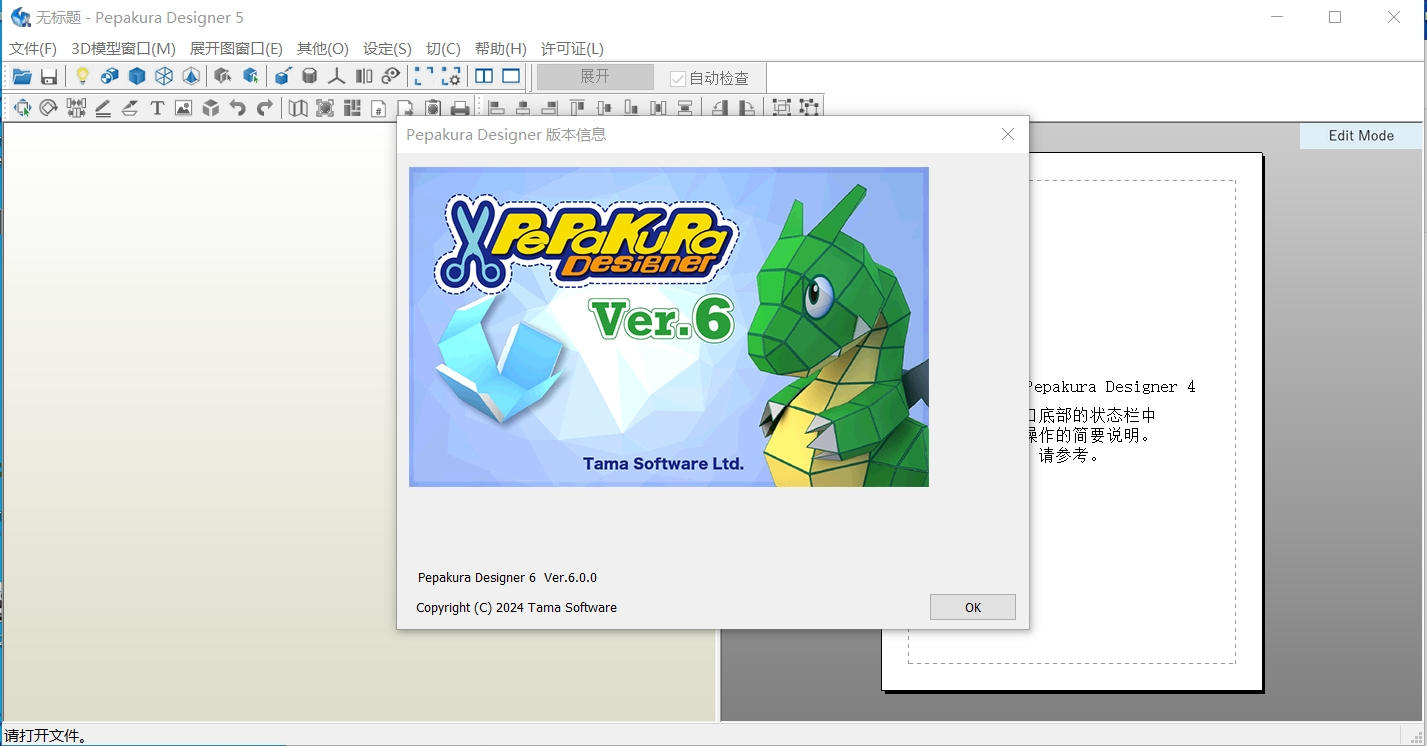The image size is (1427, 746).
Task: Click the 'Pepakura Designer 6 Ver.6.0.0' text
Action: (507, 577)
